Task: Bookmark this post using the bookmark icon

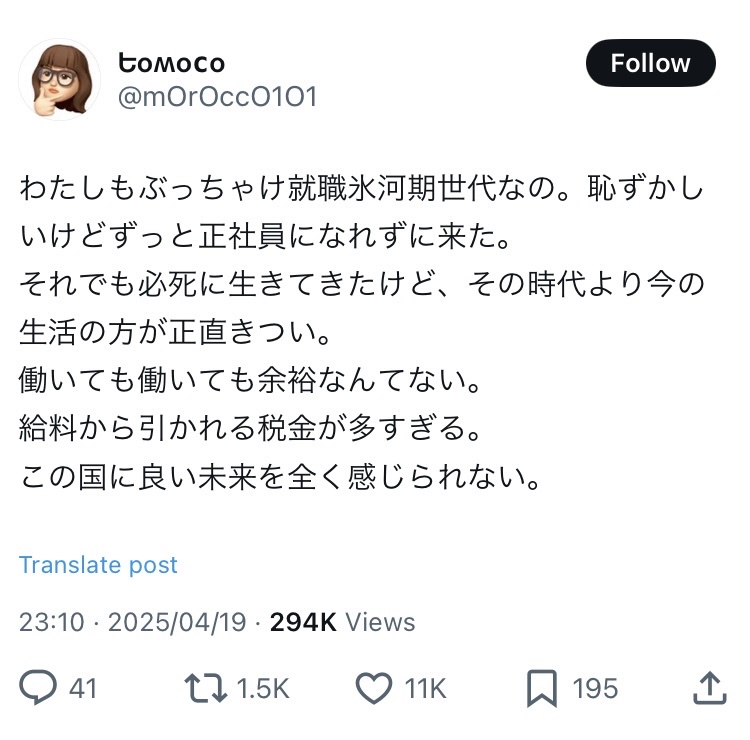Action: (541, 688)
